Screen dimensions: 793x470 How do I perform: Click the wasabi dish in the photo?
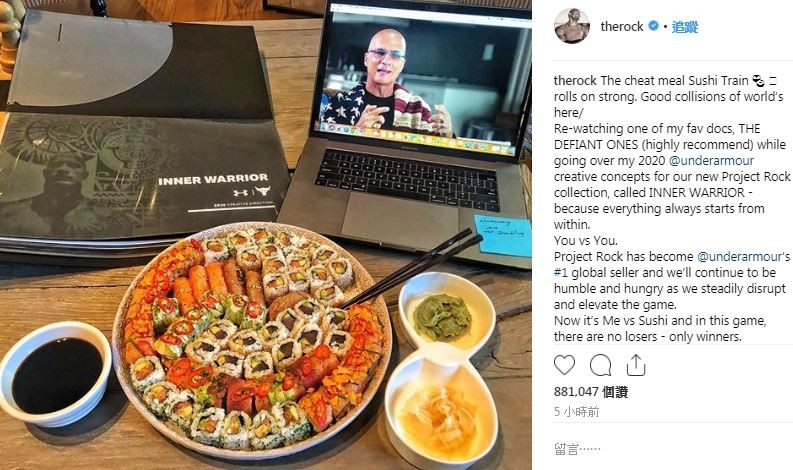pyautogui.click(x=447, y=312)
